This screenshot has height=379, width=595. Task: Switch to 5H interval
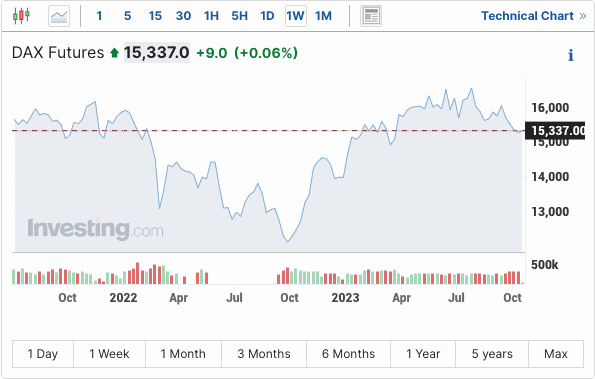239,16
